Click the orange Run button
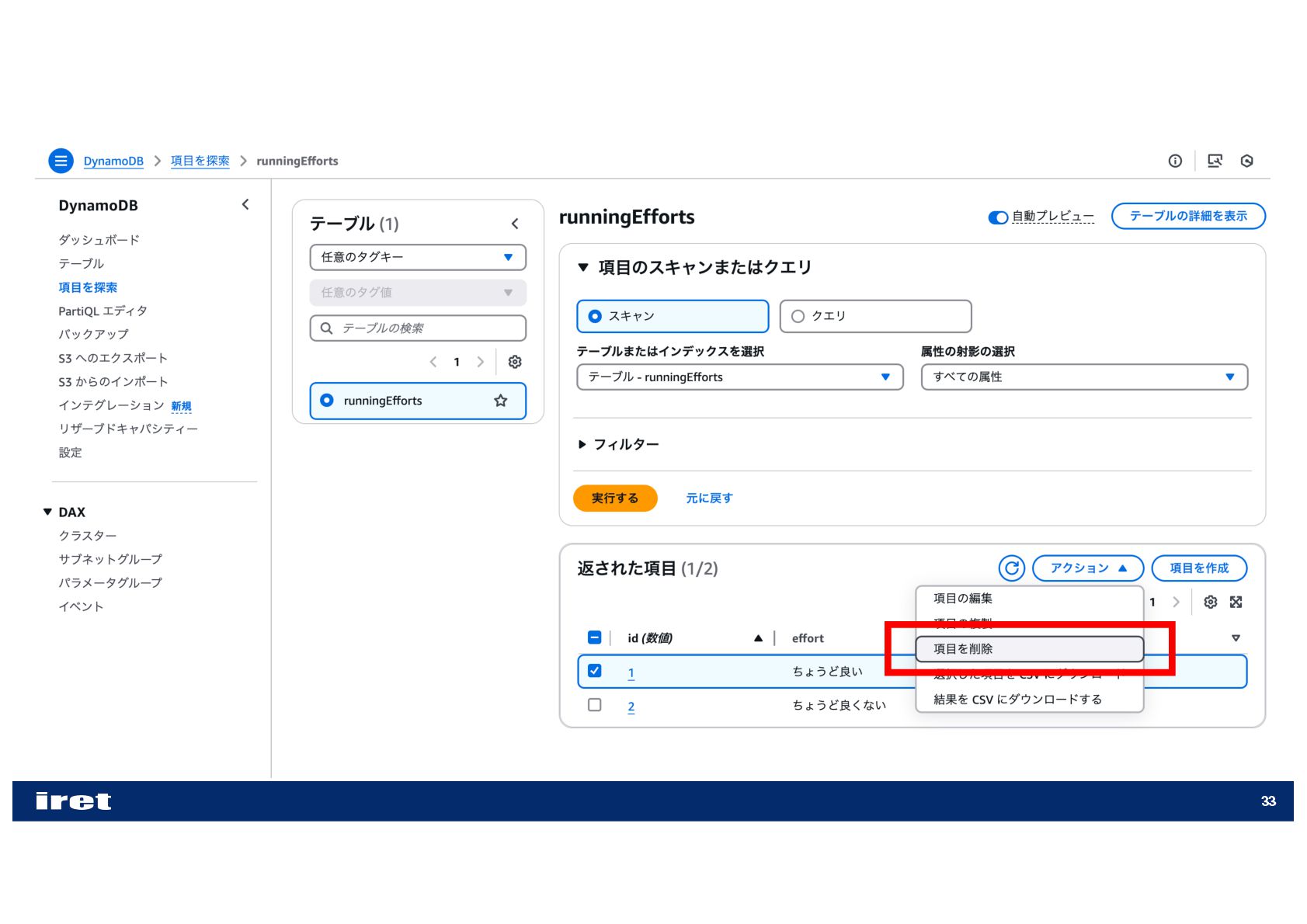Screen dimensions: 1307x924 coord(615,498)
